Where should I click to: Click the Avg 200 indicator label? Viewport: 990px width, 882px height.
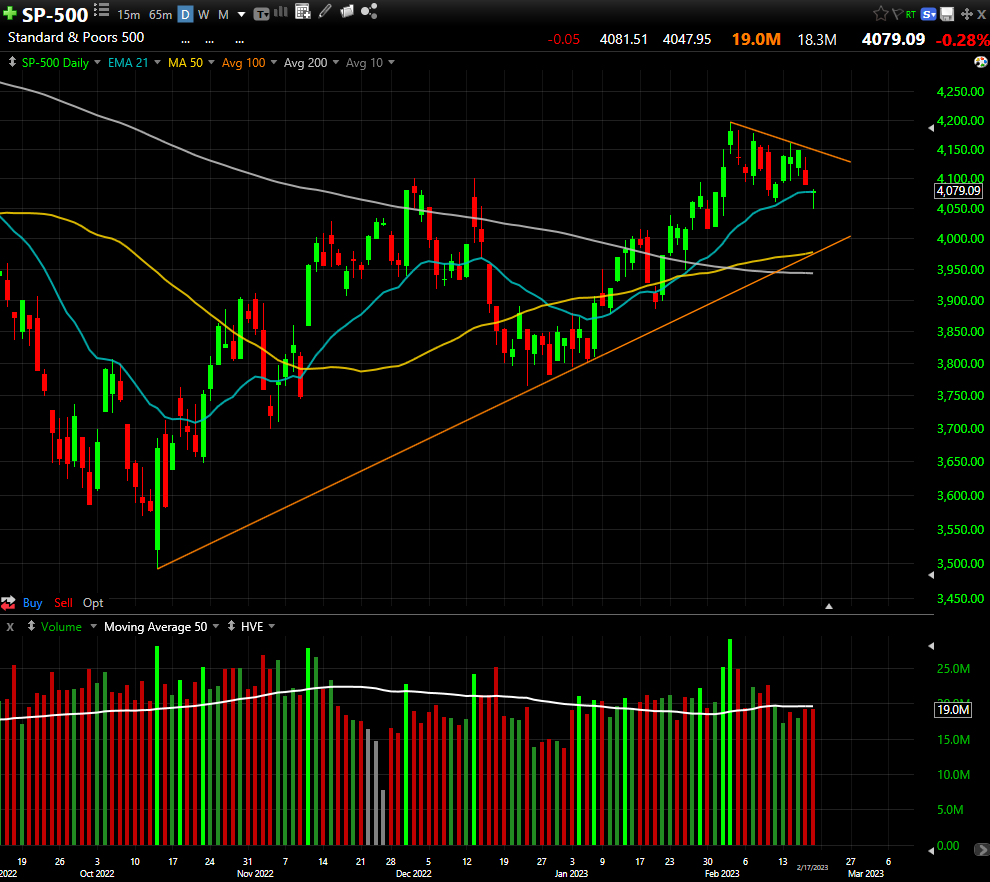pyautogui.click(x=306, y=63)
